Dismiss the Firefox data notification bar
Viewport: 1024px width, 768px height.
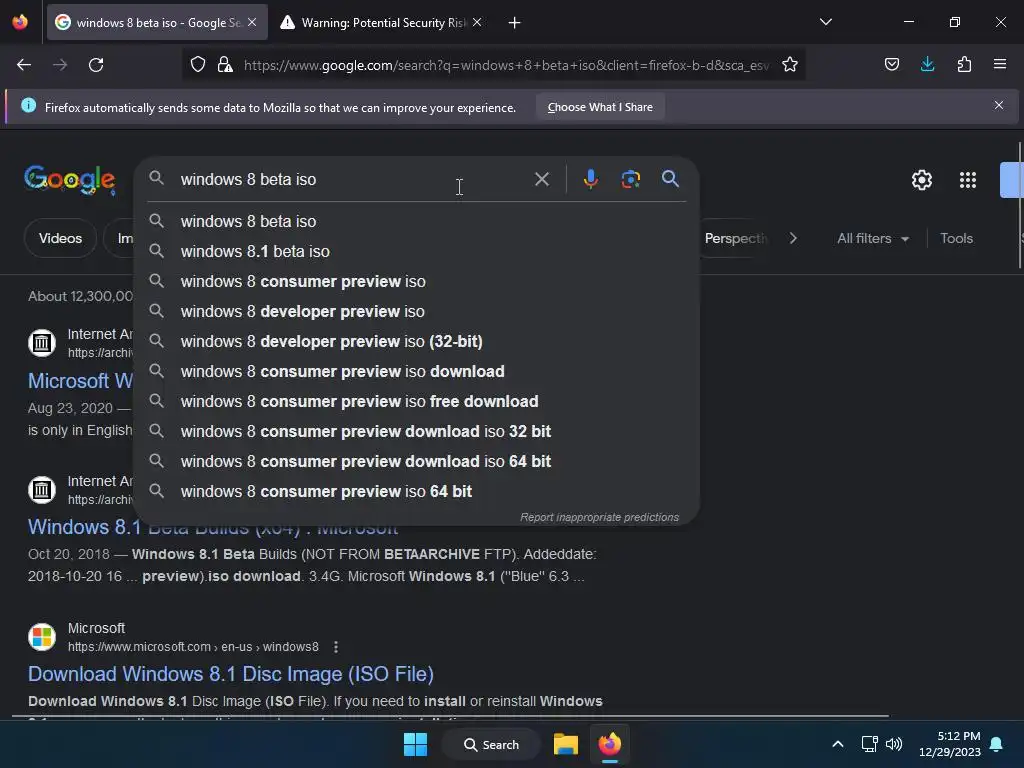pos(999,105)
